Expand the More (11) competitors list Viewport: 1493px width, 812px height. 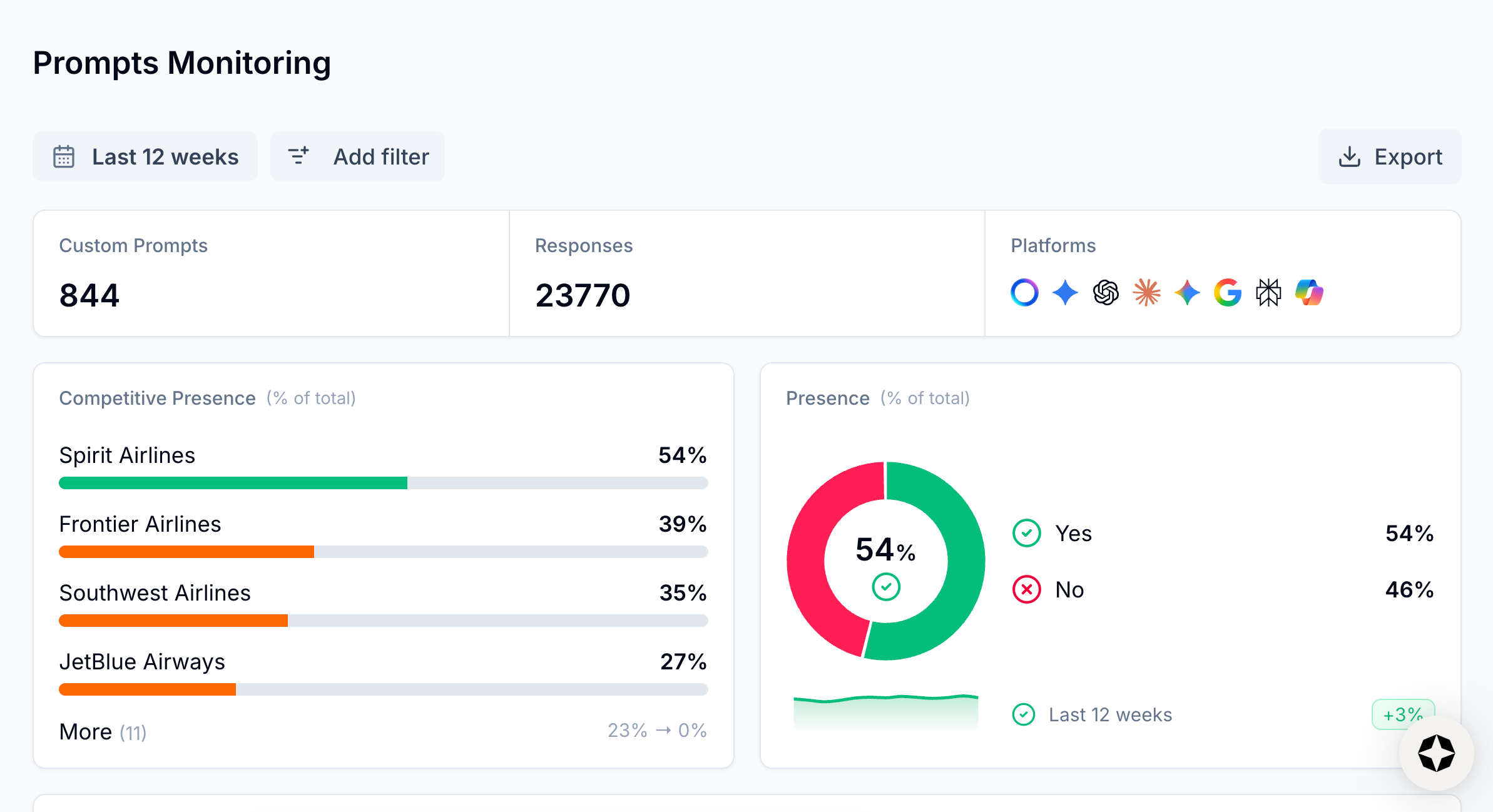click(x=103, y=731)
